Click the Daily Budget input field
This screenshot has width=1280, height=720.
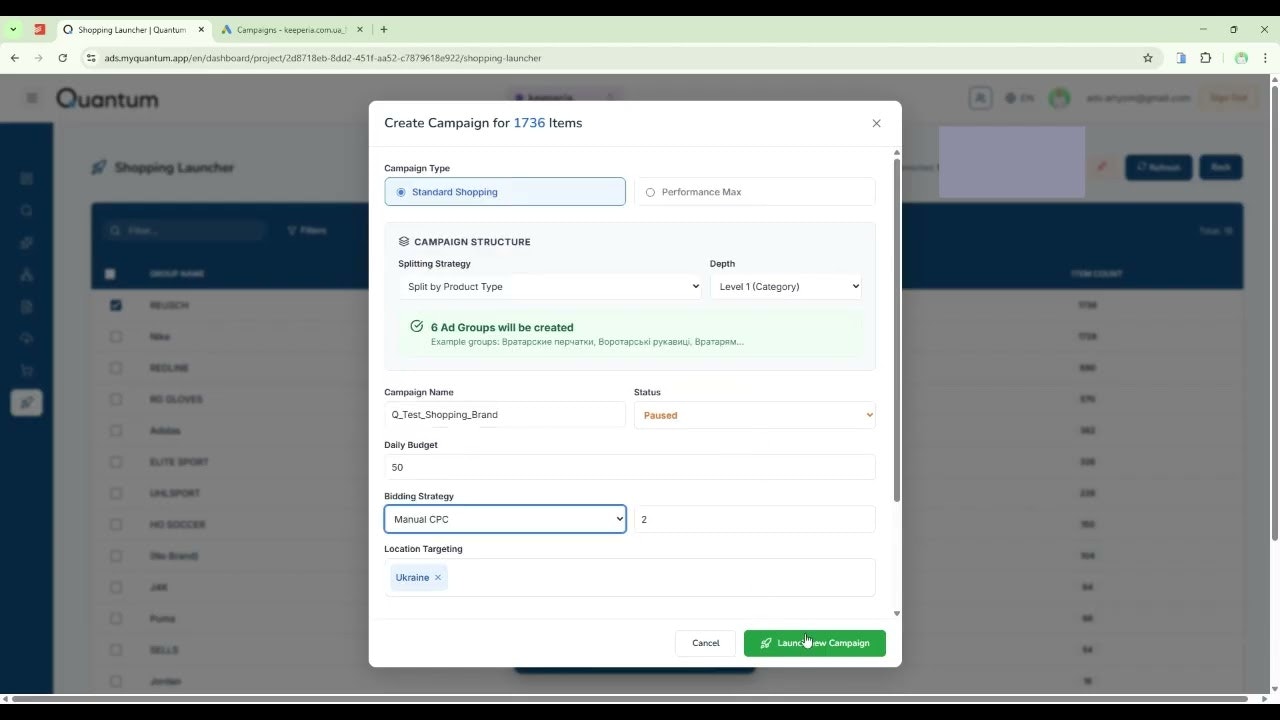630,467
